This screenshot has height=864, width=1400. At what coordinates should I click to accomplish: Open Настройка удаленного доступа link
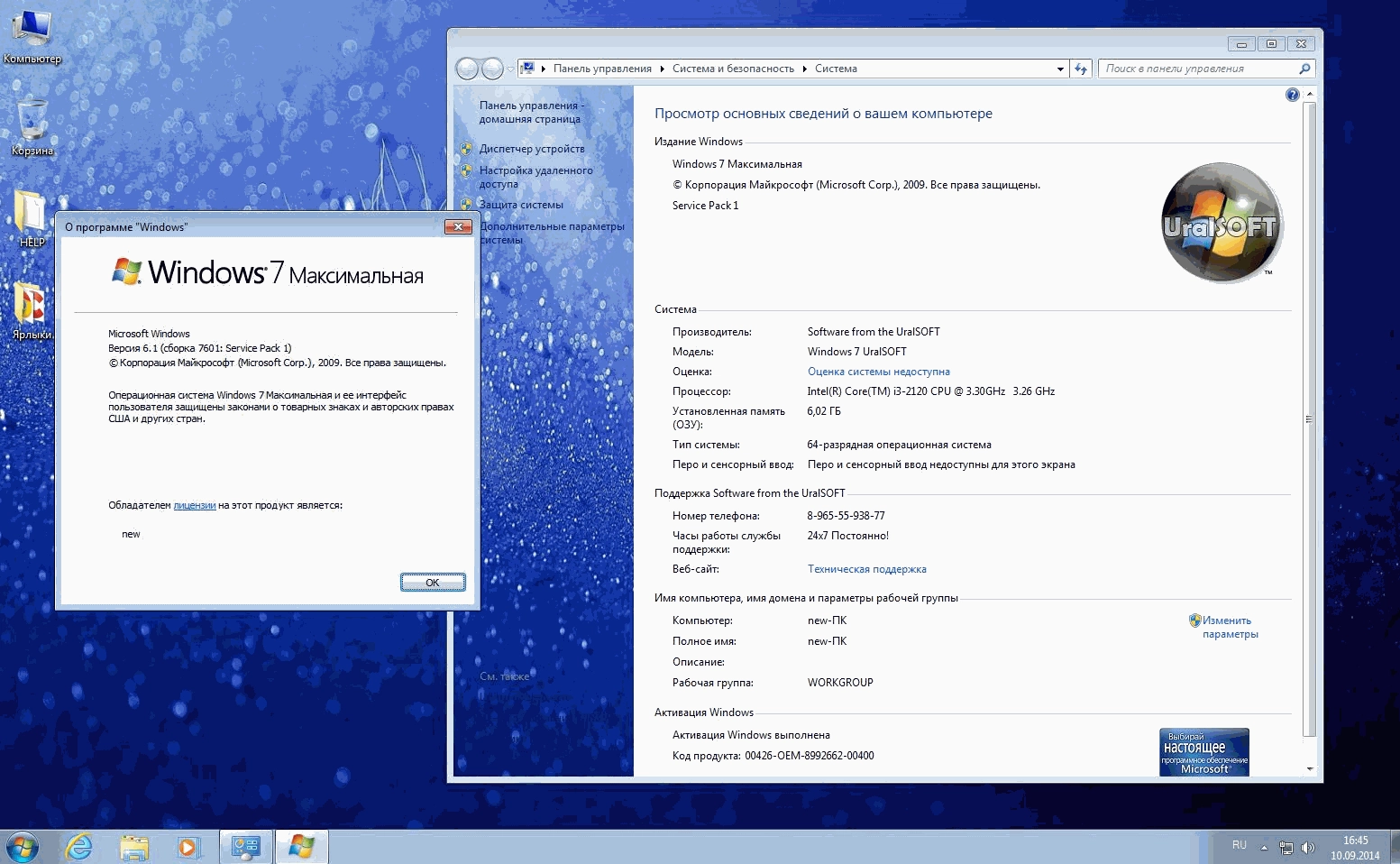[x=535, y=177]
